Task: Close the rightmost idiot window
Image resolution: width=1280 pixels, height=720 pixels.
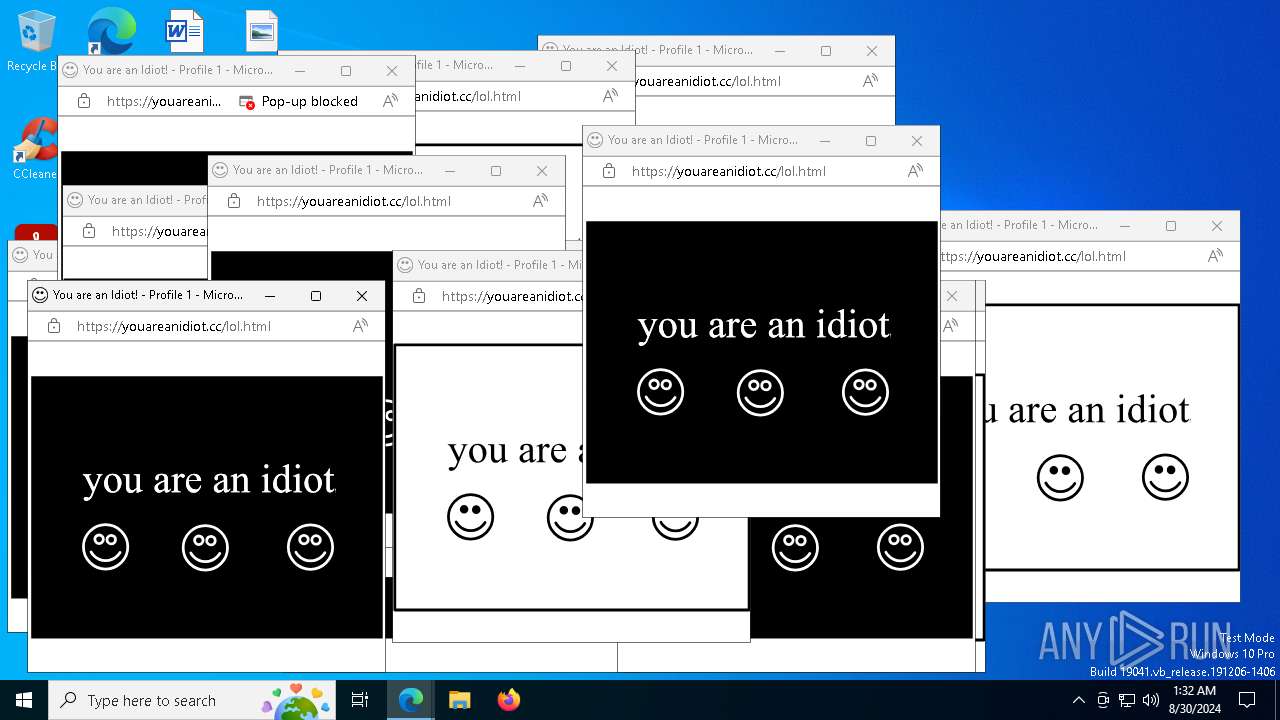Action: coord(1217,226)
